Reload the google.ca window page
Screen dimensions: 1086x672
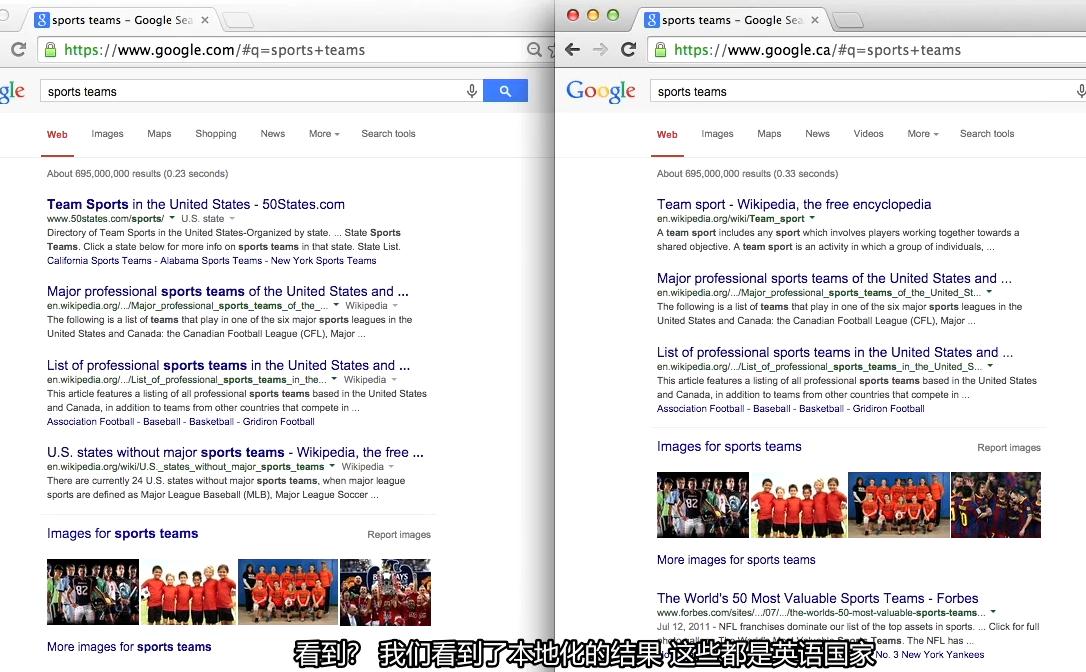pyautogui.click(x=629, y=49)
